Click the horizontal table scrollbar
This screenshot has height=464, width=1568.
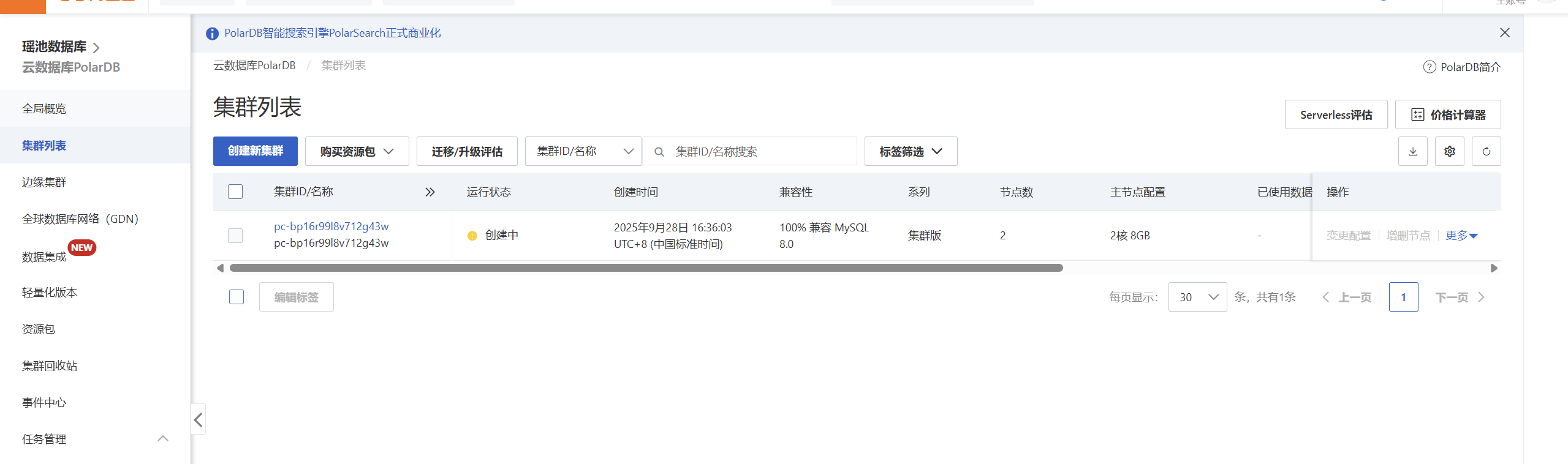646,268
